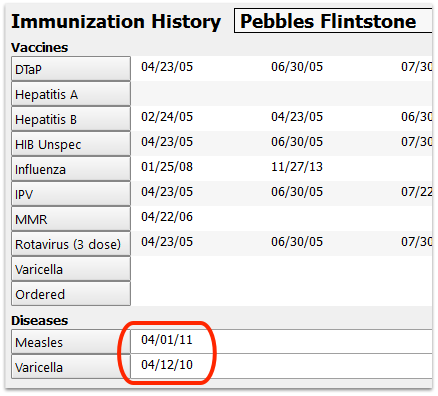This screenshot has height=396, width=438.
Task: Click the DTaP date 04/23/05
Action: [x=167, y=67]
